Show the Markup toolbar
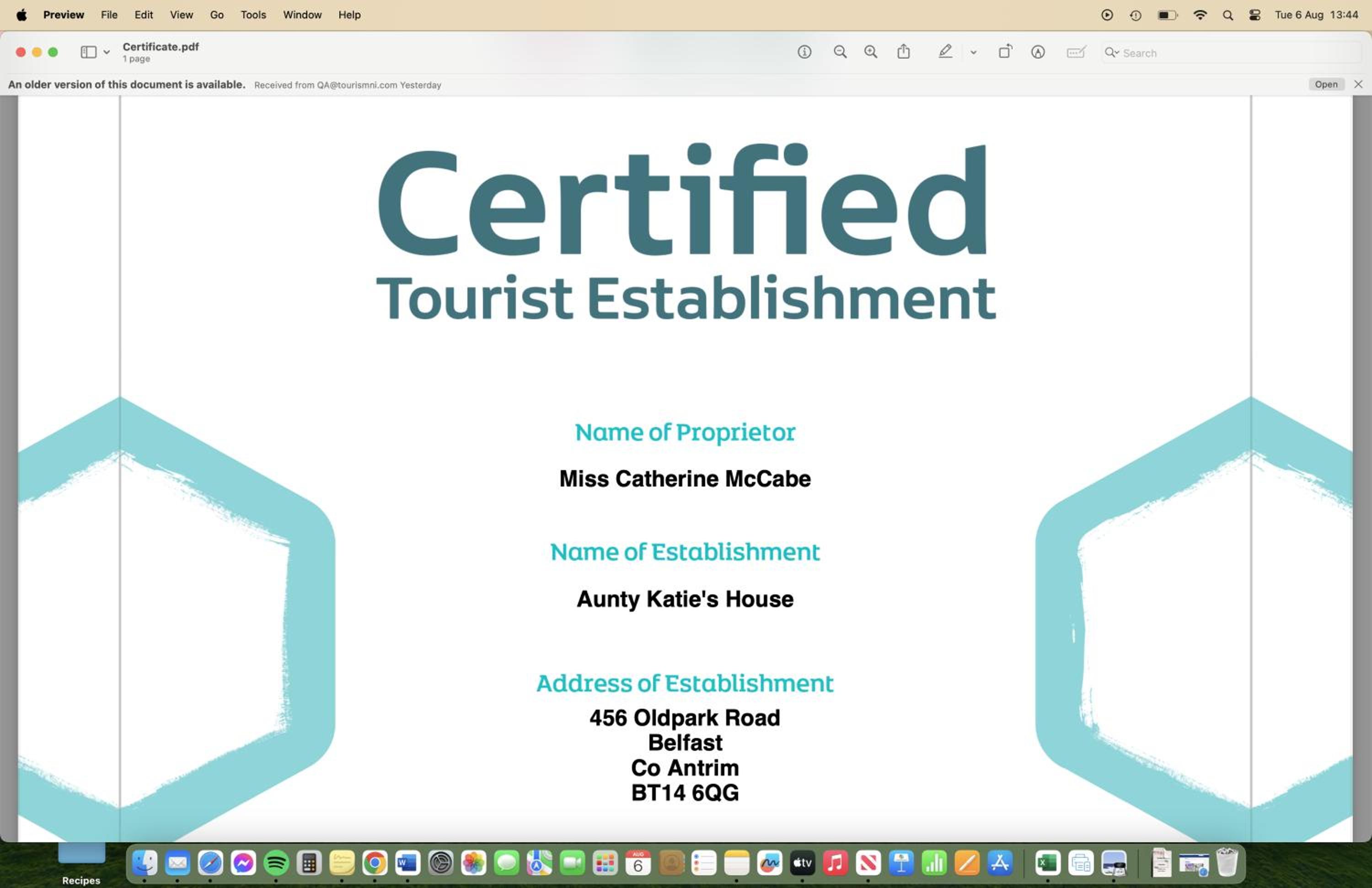 click(x=1038, y=53)
